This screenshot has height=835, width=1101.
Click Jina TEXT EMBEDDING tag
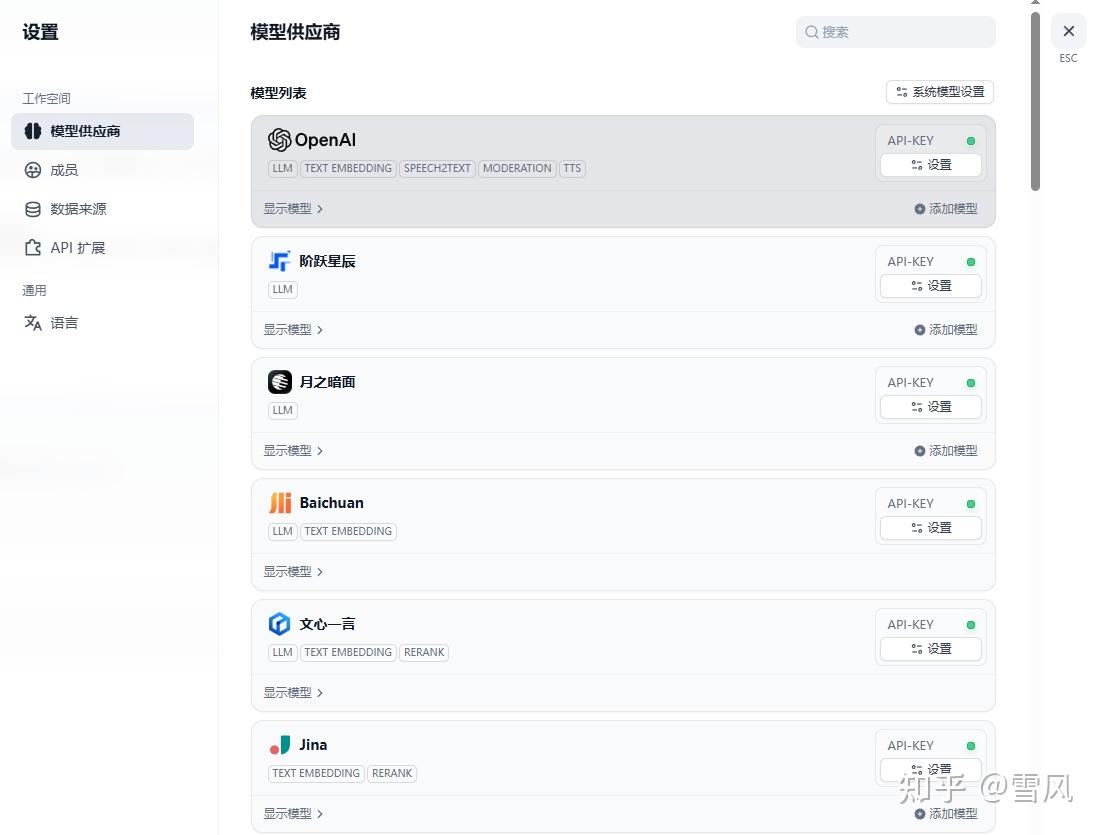tap(316, 773)
